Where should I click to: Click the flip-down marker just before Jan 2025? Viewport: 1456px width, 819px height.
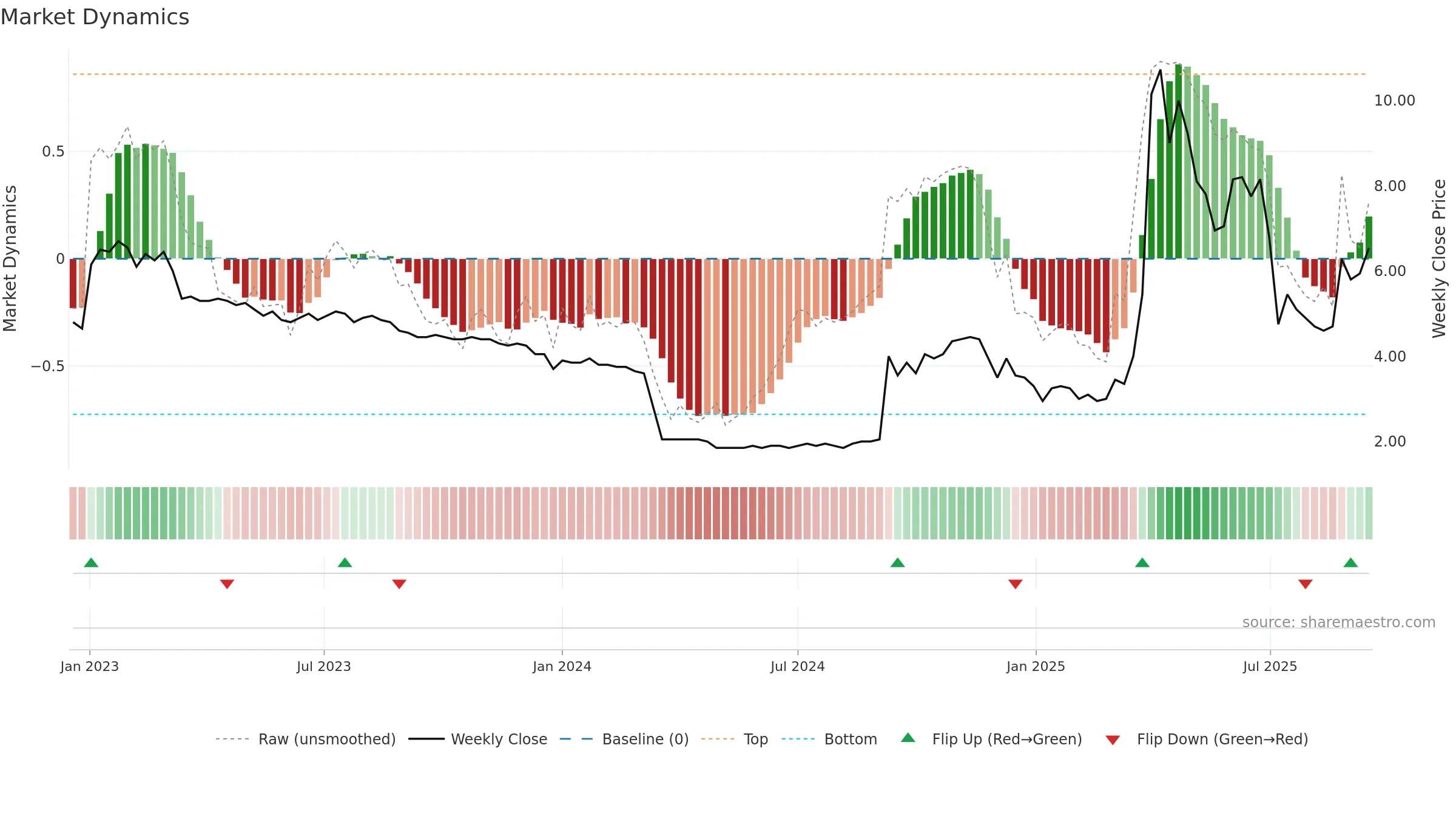tap(1016, 584)
